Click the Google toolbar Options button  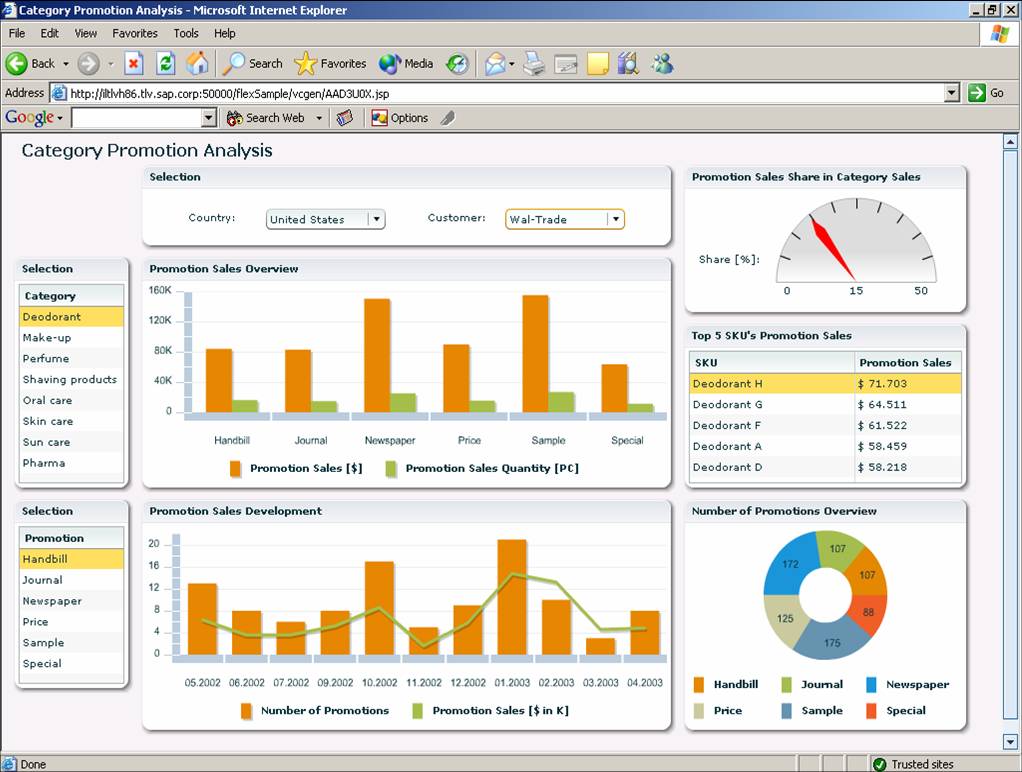coord(400,117)
